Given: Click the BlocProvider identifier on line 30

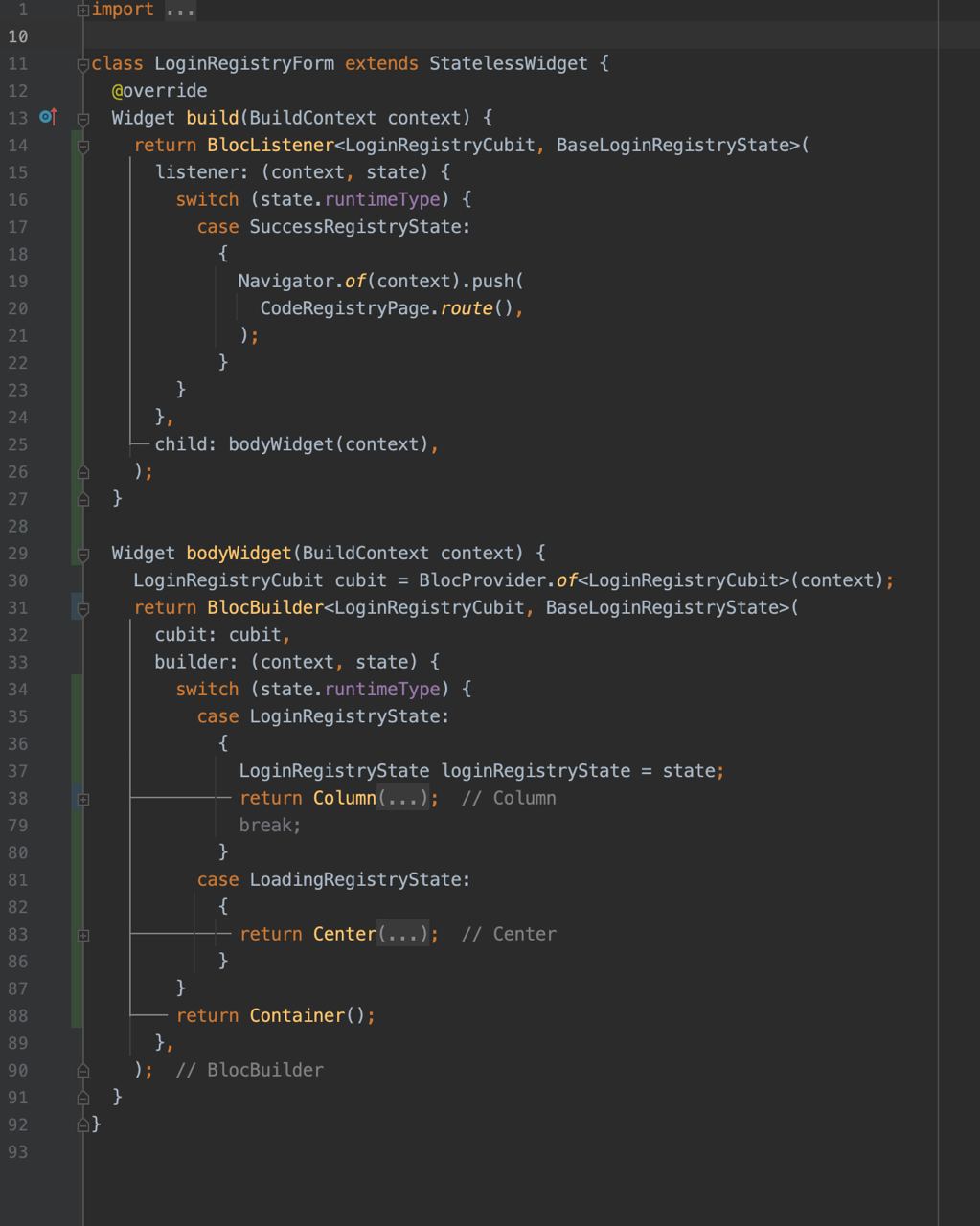Looking at the screenshot, I should (482, 579).
